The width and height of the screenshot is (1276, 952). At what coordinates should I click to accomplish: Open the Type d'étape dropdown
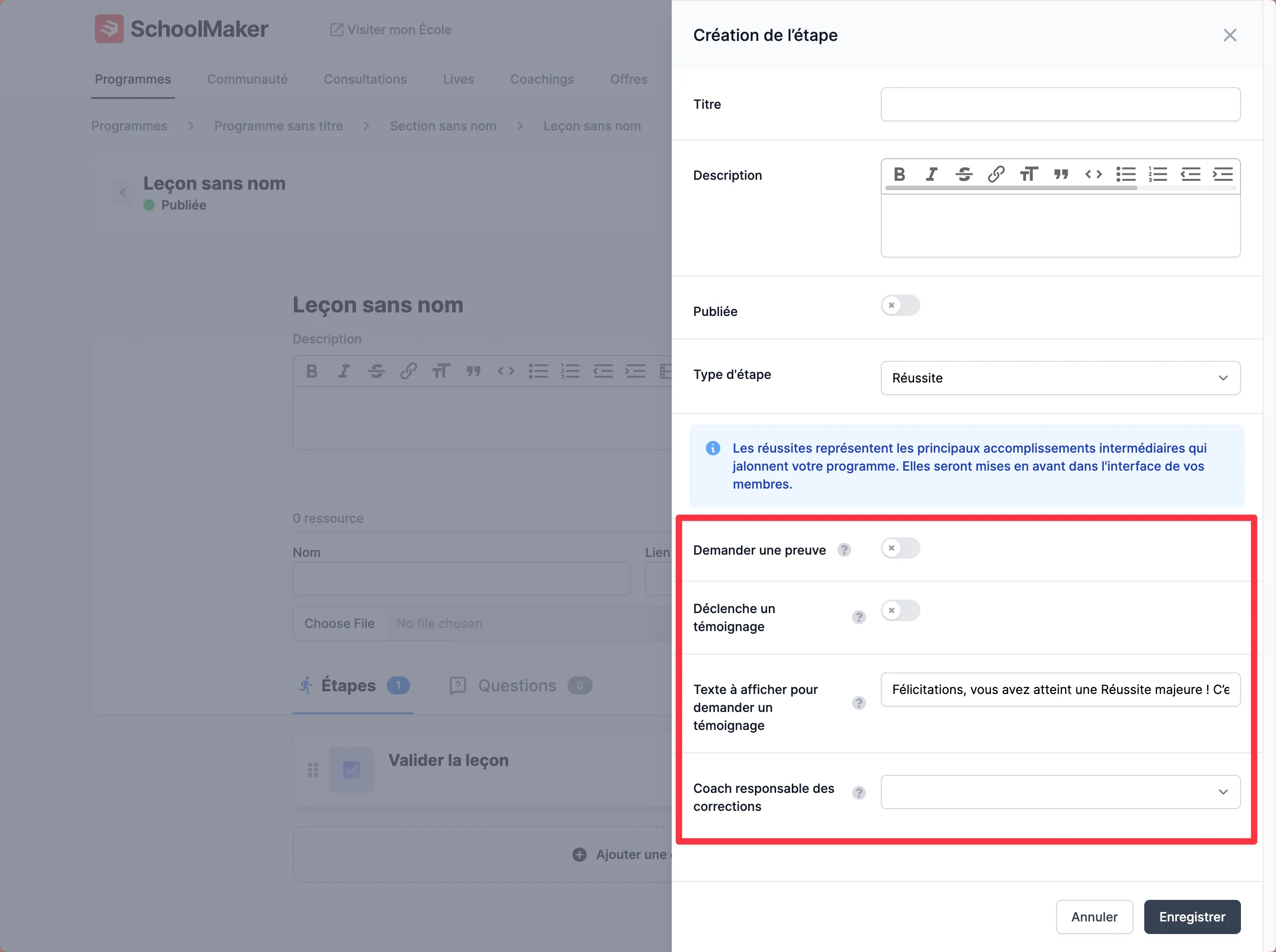(1061, 378)
